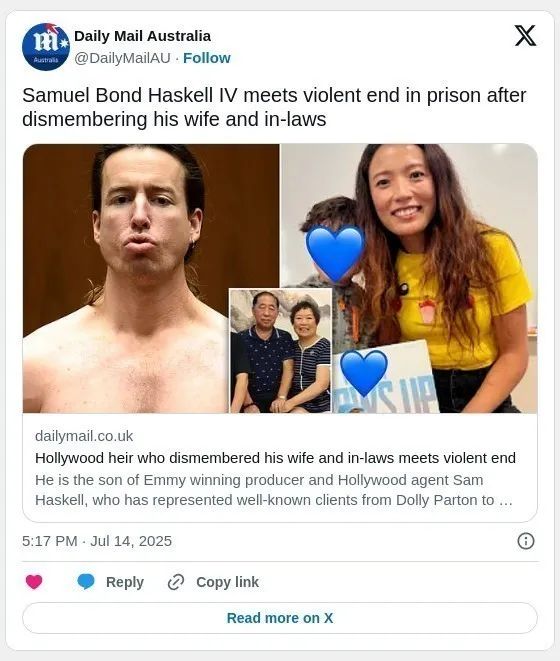Open the @DailyMailAU handle
Viewport: 560px width, 661px height.
pos(122,58)
